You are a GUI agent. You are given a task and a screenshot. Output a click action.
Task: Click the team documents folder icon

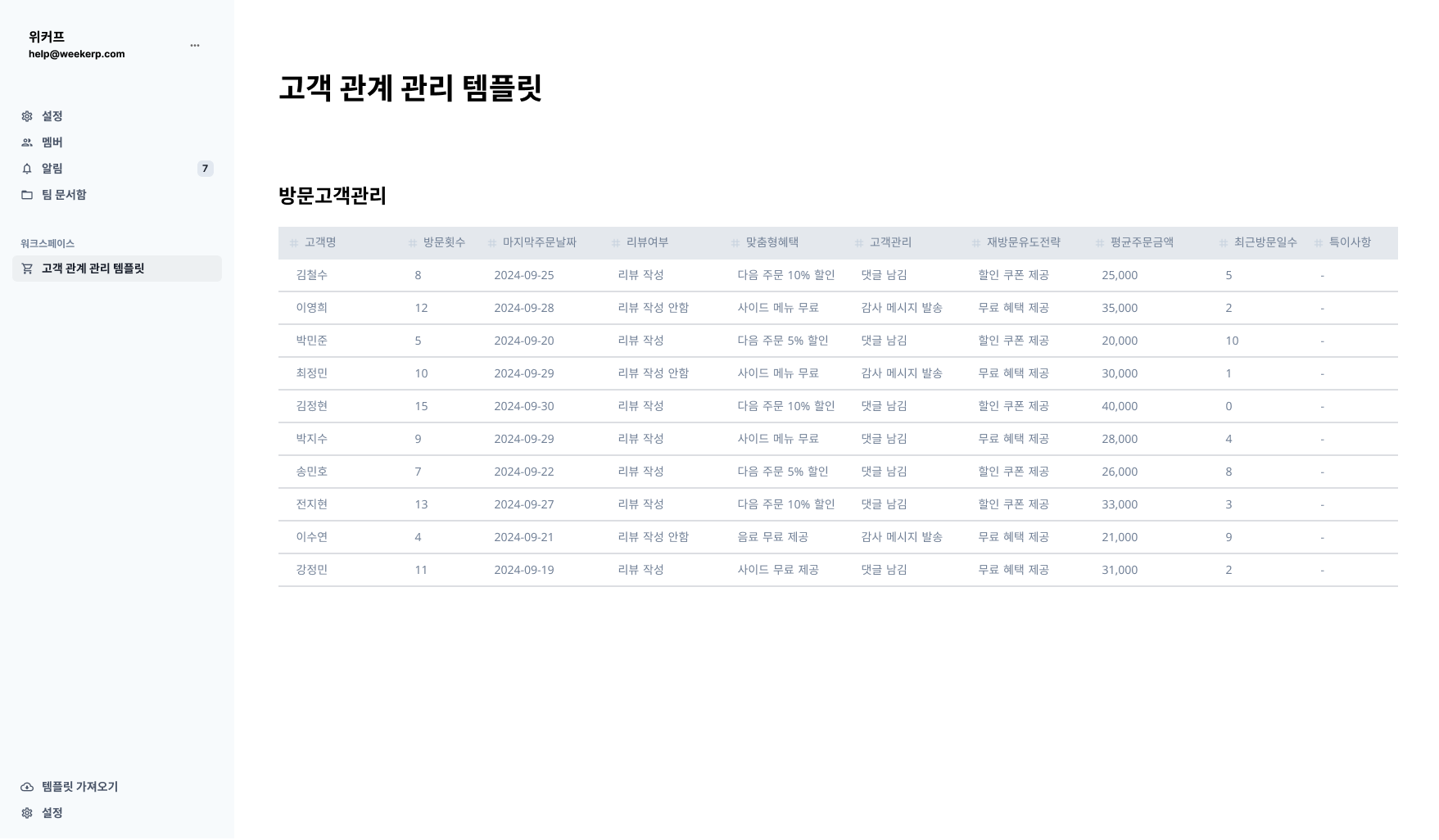pos(27,195)
